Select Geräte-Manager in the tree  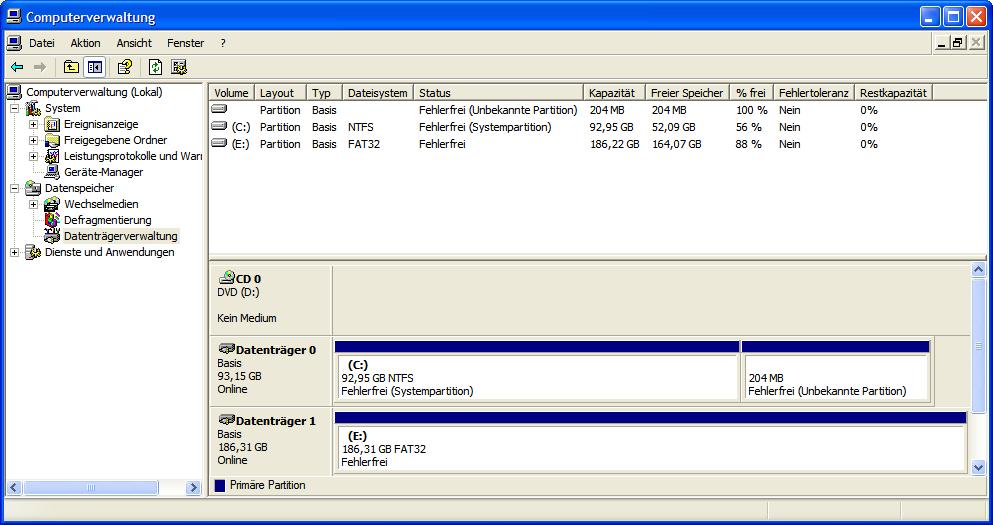pyautogui.click(x=103, y=172)
